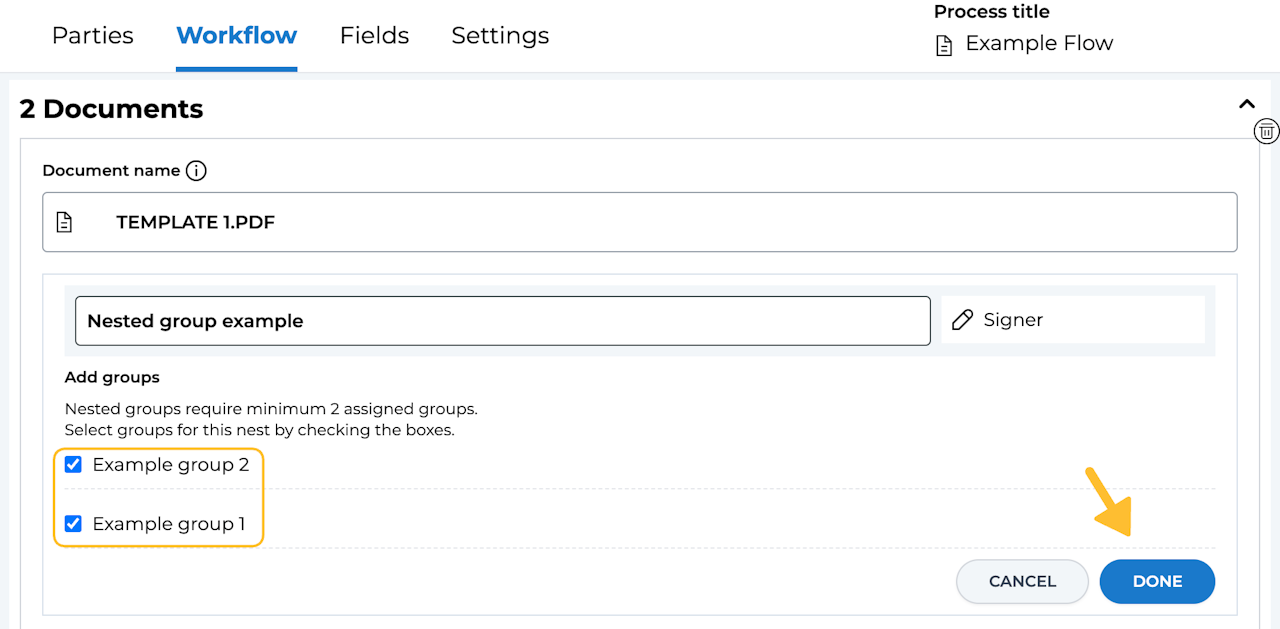Collapse the 2 Documents section chevron

coord(1246,104)
